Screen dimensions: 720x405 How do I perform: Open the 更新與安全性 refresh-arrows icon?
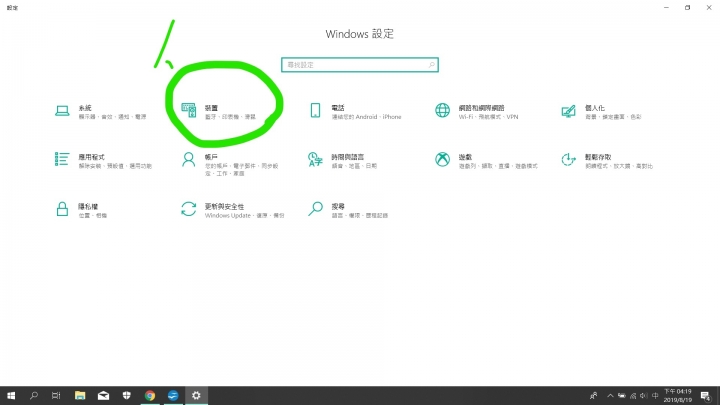[189, 209]
